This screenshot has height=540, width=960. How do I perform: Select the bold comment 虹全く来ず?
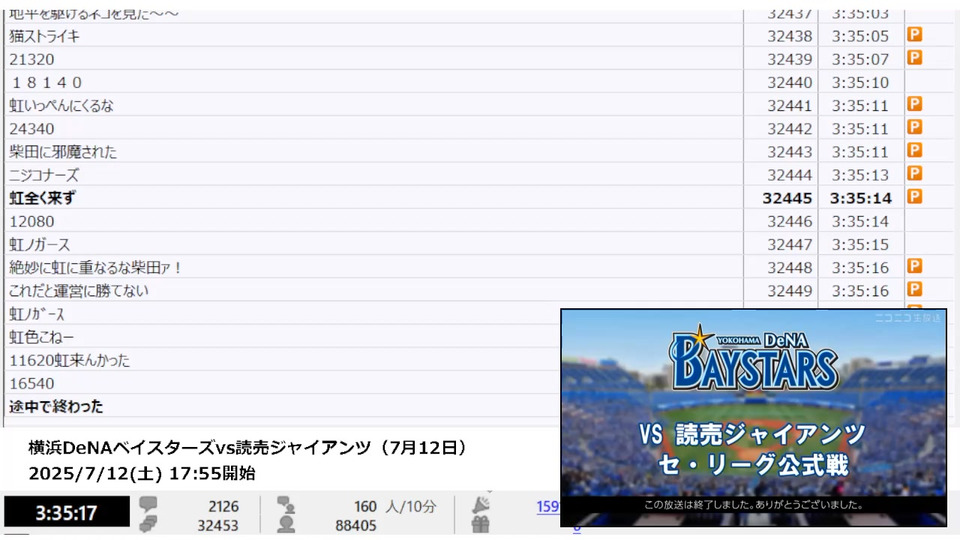tap(42, 198)
